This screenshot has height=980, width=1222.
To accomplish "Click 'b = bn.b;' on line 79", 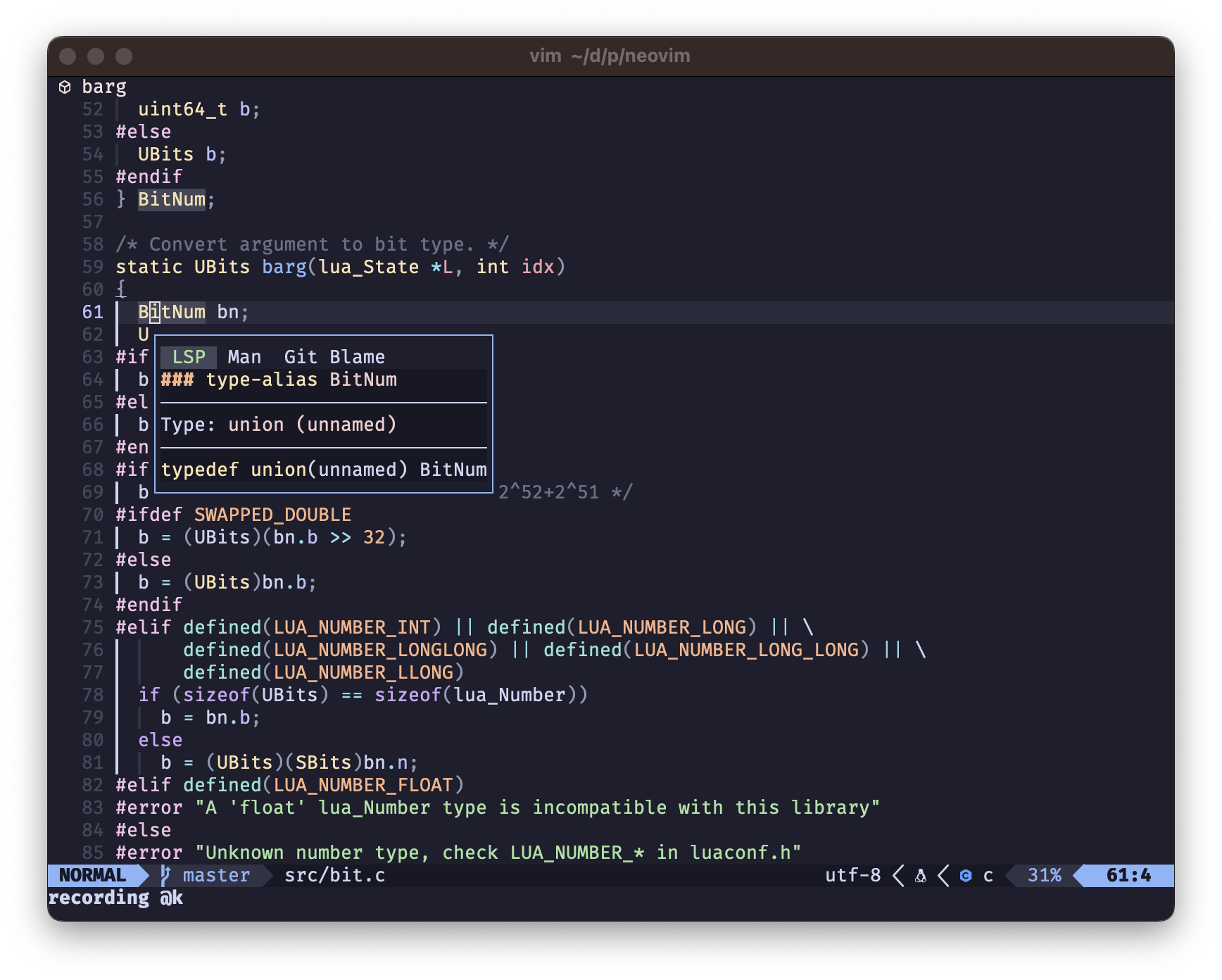I will pyautogui.click(x=210, y=717).
